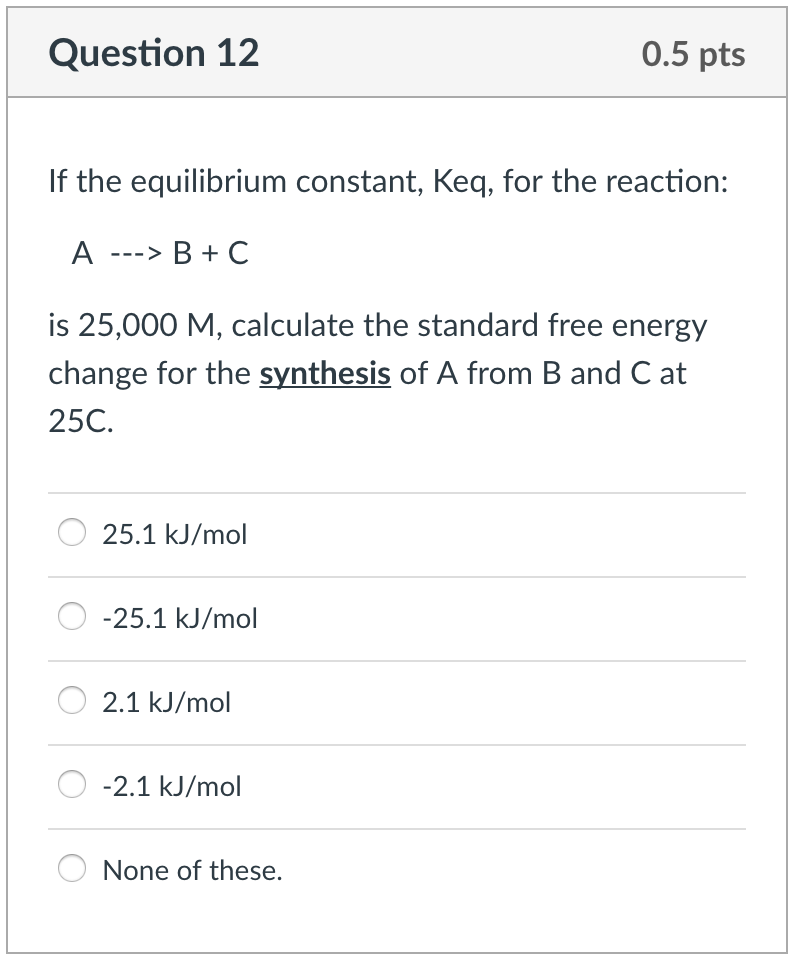The width and height of the screenshot is (794, 960).
Task: Click the sentence mentioning 25,000 M
Action: coord(378,325)
